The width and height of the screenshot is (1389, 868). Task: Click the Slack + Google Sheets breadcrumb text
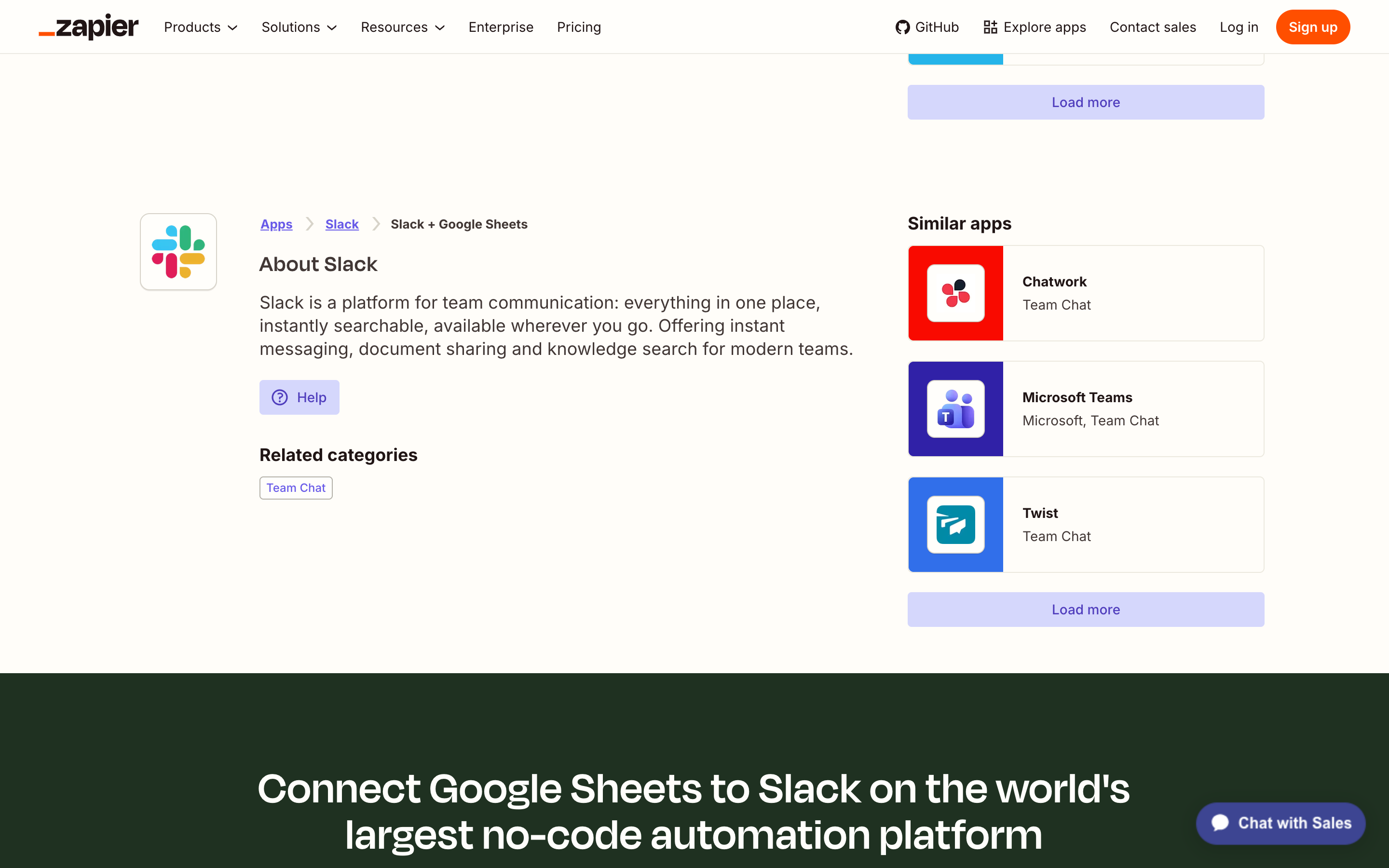(x=459, y=224)
